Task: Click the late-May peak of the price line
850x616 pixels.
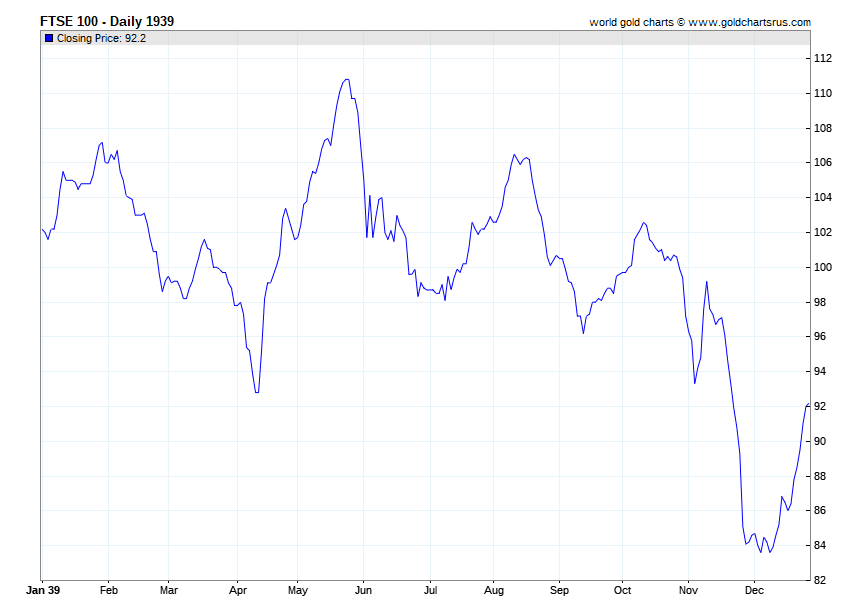Action: (347, 79)
